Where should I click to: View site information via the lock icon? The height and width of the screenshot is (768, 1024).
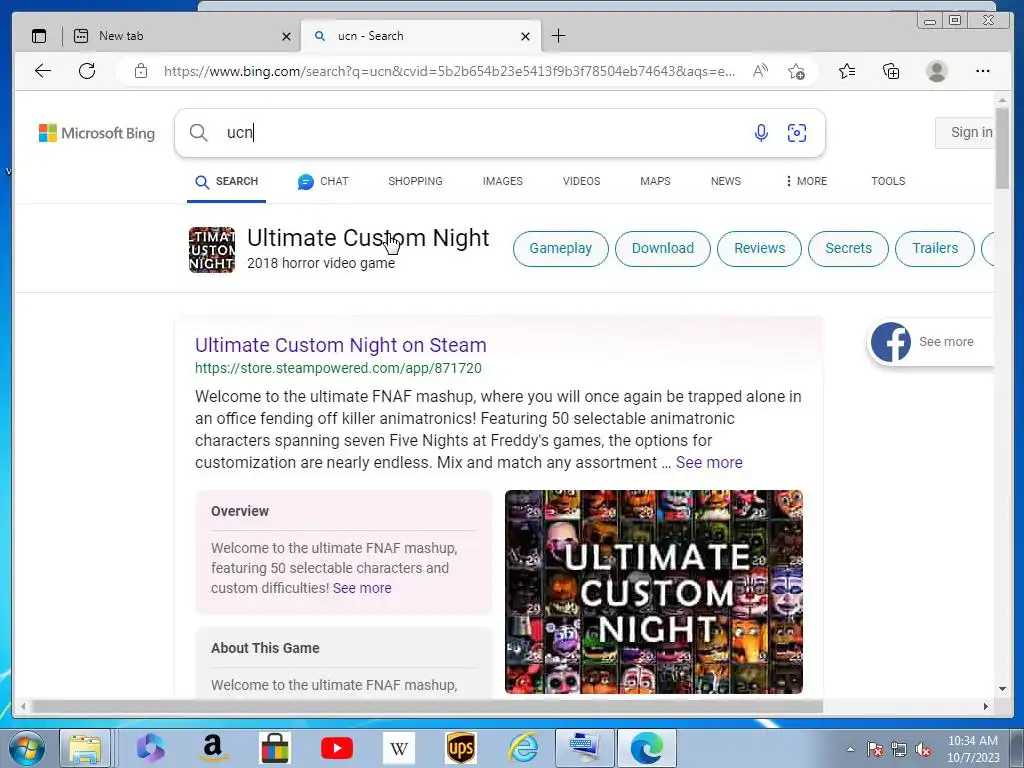click(x=141, y=71)
